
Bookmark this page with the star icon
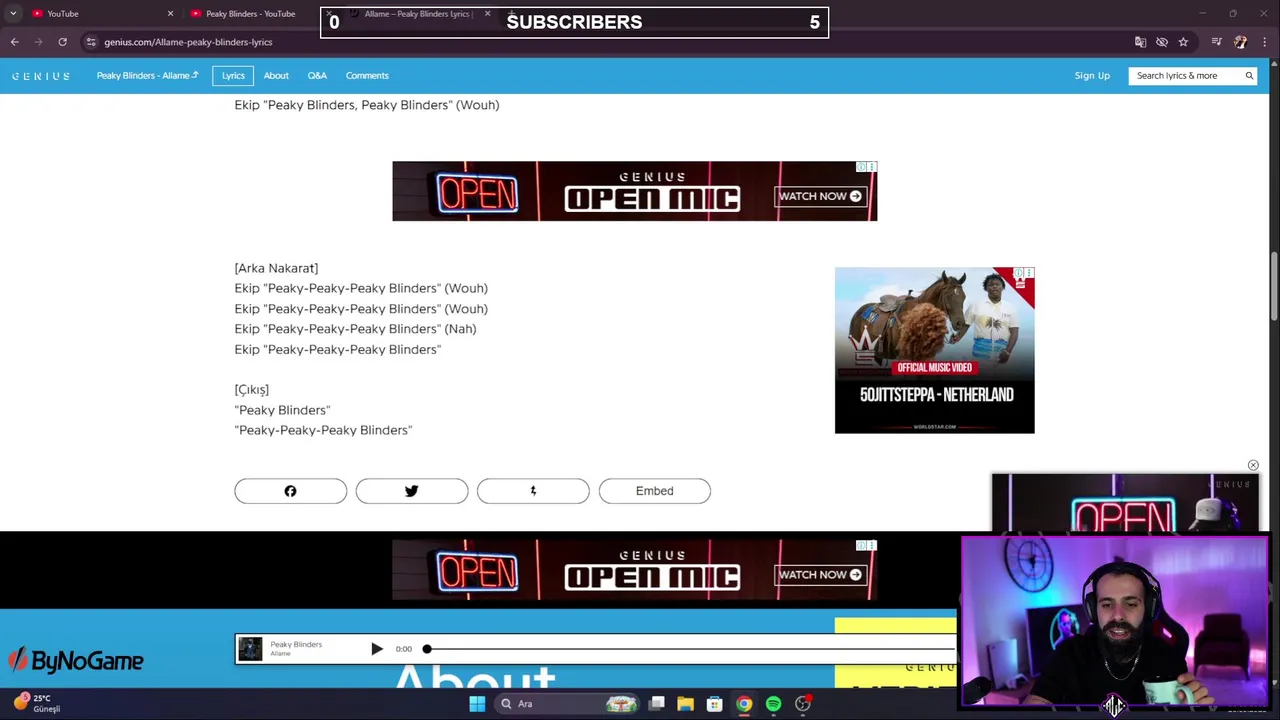point(1183,42)
